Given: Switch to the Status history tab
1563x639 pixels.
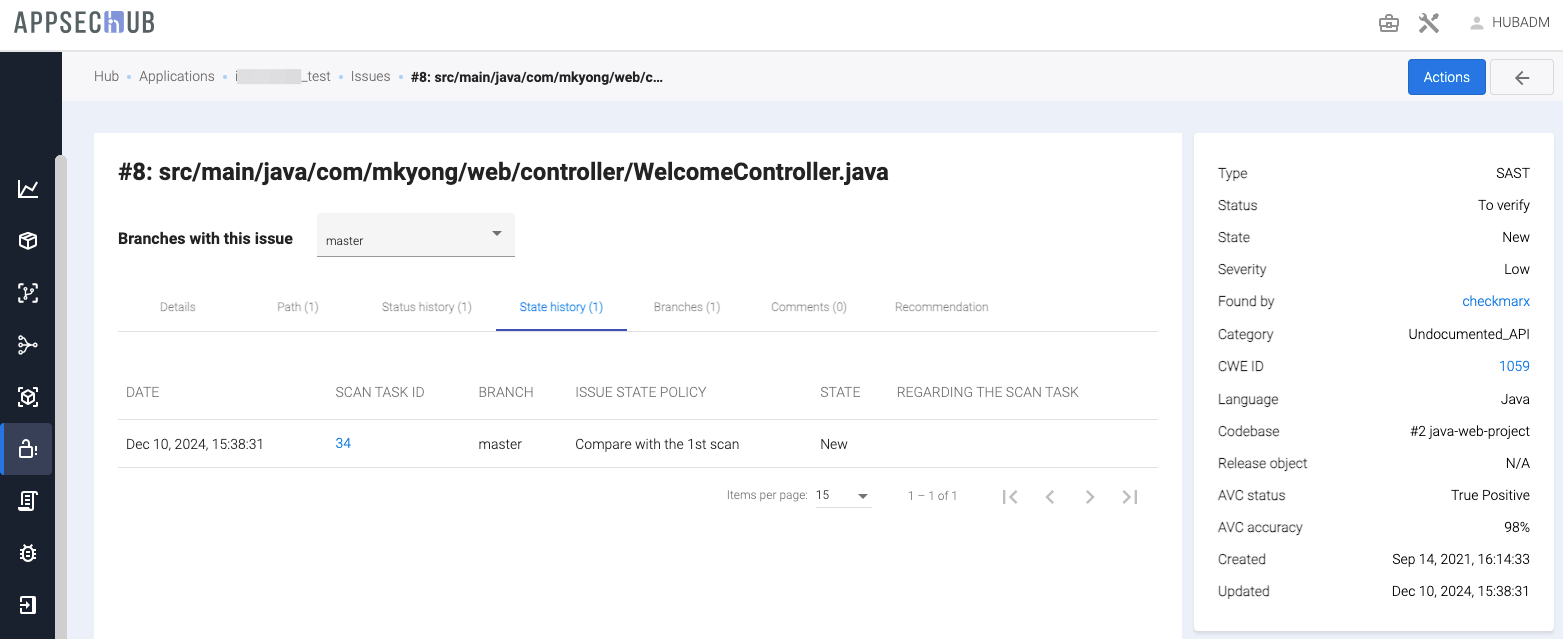Looking at the screenshot, I should [426, 307].
